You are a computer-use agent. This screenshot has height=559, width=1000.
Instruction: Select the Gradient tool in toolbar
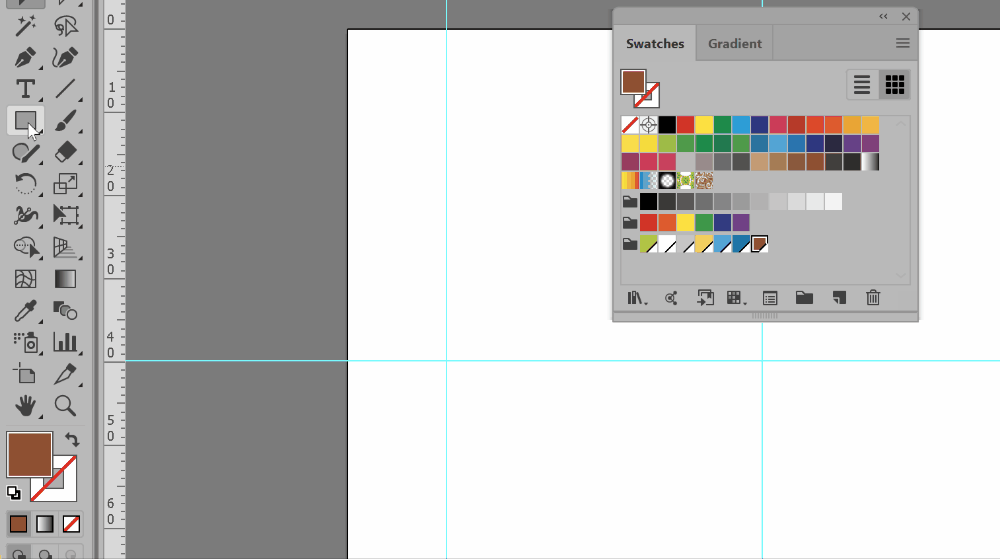(x=65, y=279)
